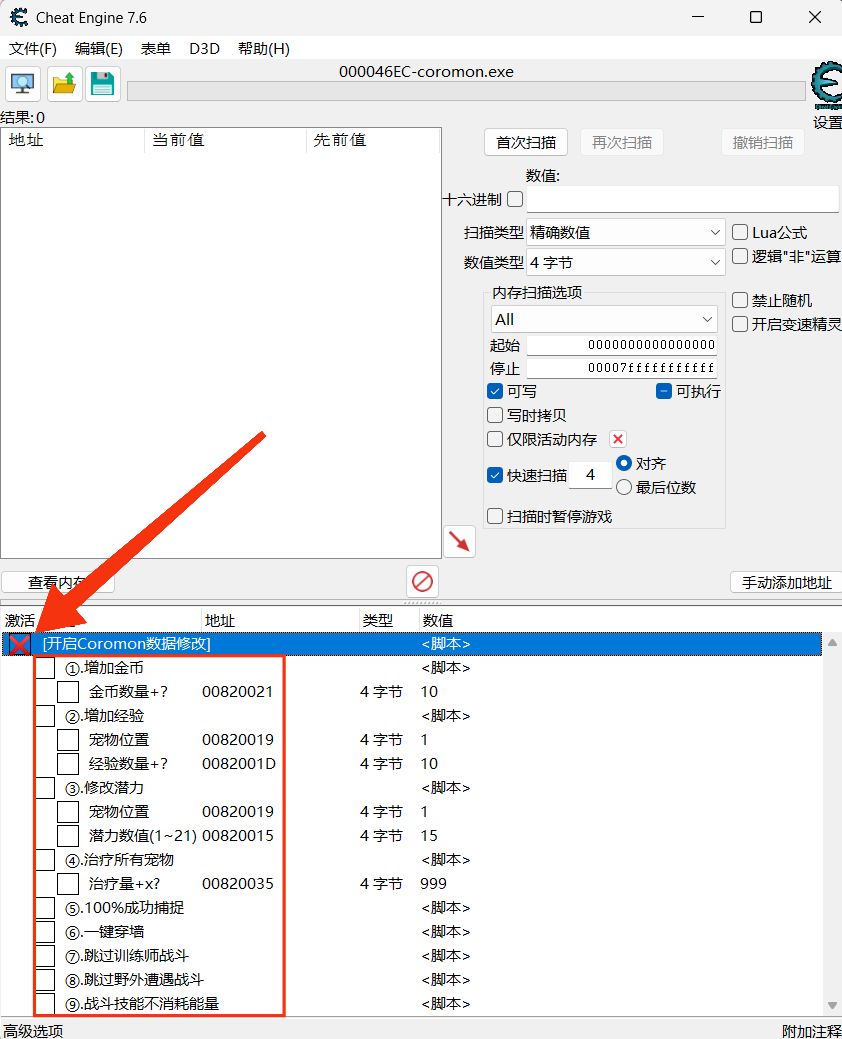Image resolution: width=842 pixels, height=1039 pixels.
Task: Click the fast scan alignment value field
Action: (x=590, y=474)
